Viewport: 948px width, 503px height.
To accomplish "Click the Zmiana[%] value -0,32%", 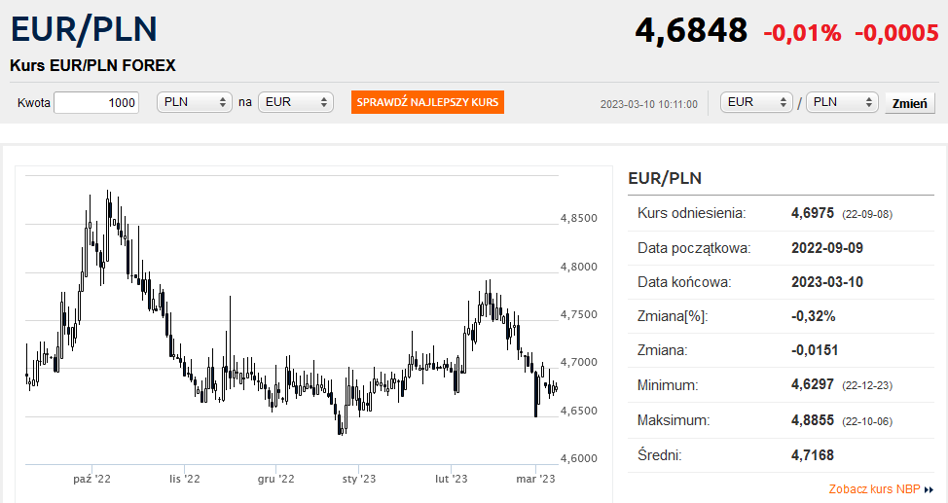I will 813,316.
